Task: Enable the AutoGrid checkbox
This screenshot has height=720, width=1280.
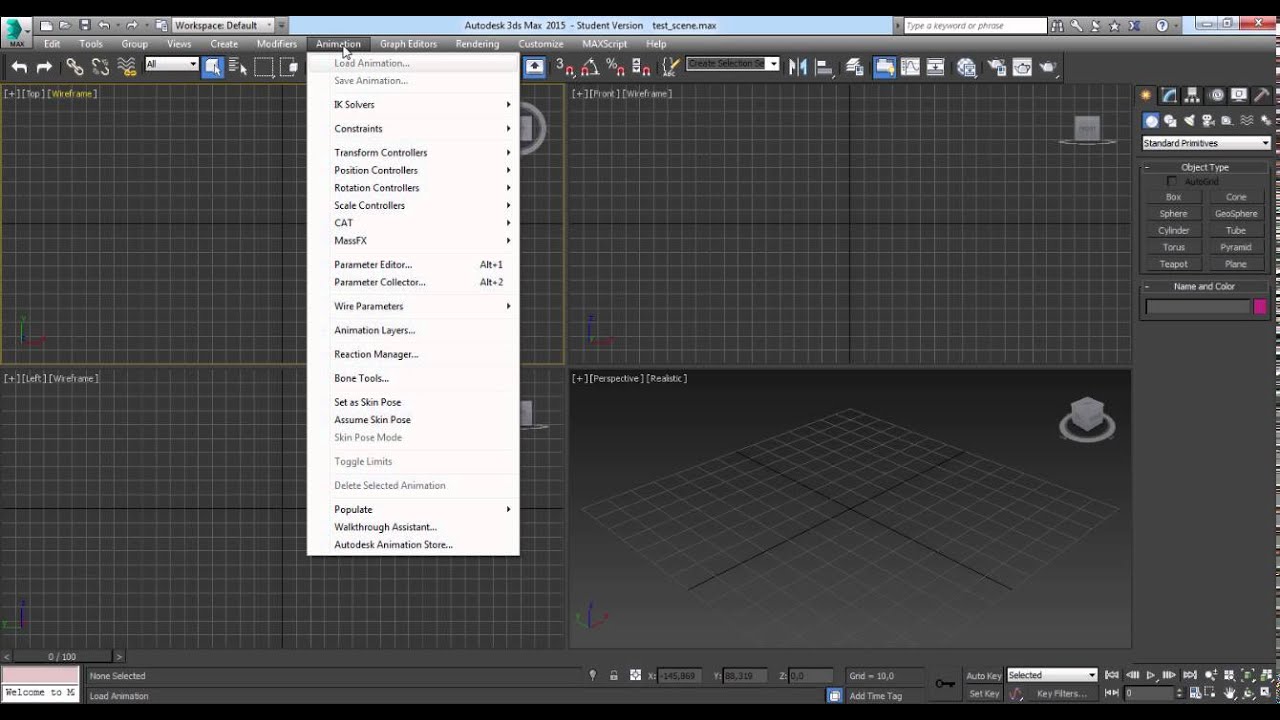Action: 1172,182
